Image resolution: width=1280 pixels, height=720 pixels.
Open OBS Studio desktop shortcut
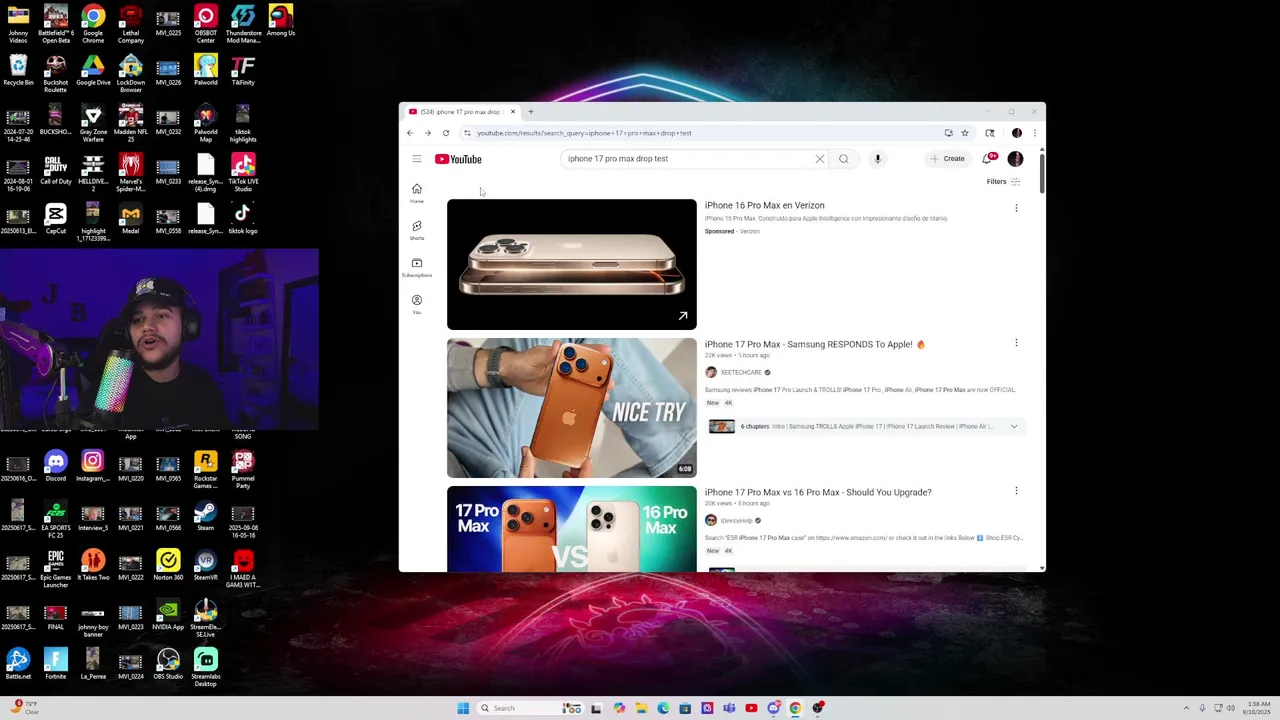(x=168, y=665)
